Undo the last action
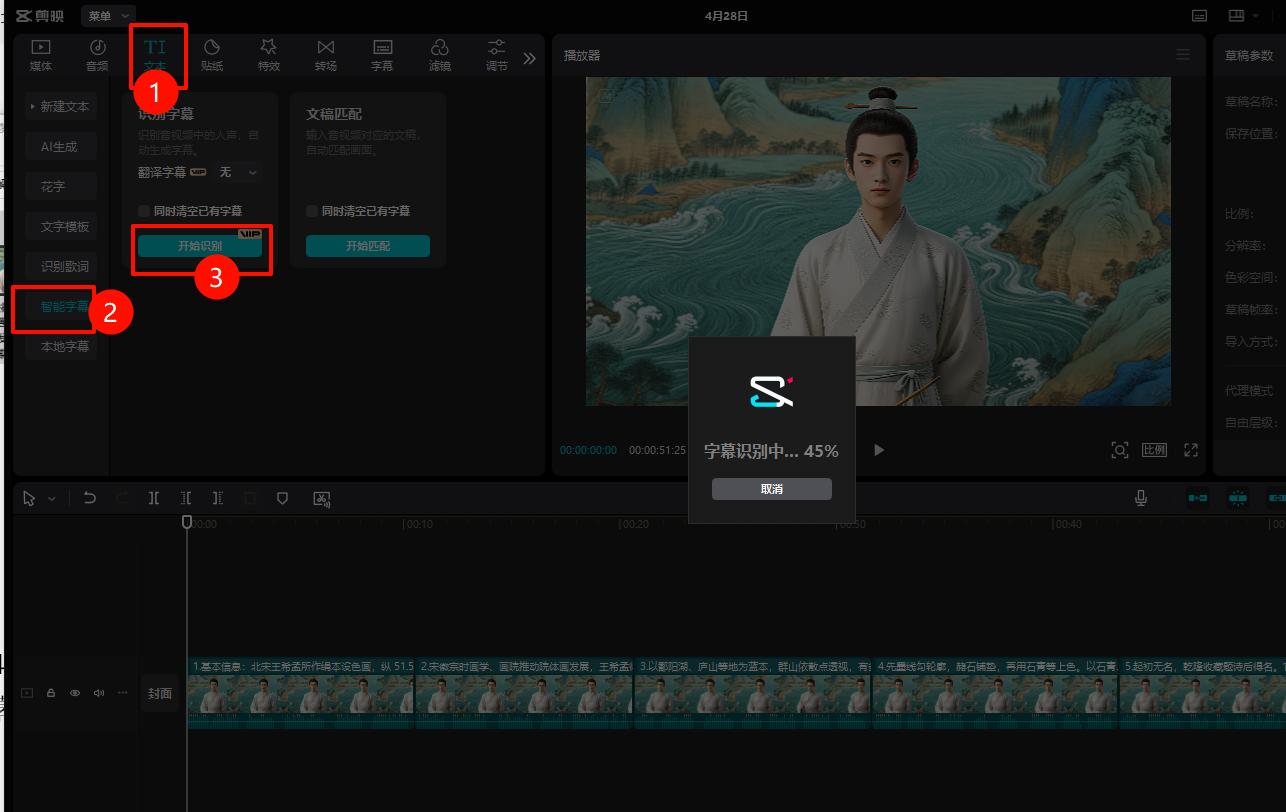Screen dimensions: 1286x812 point(90,497)
